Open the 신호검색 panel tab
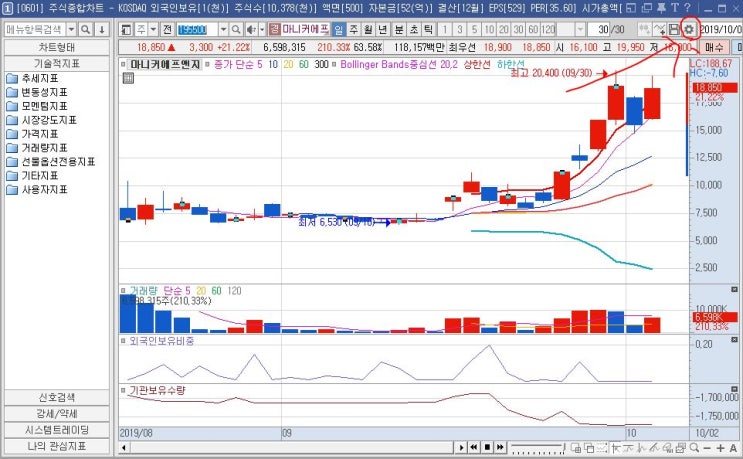 56,397
